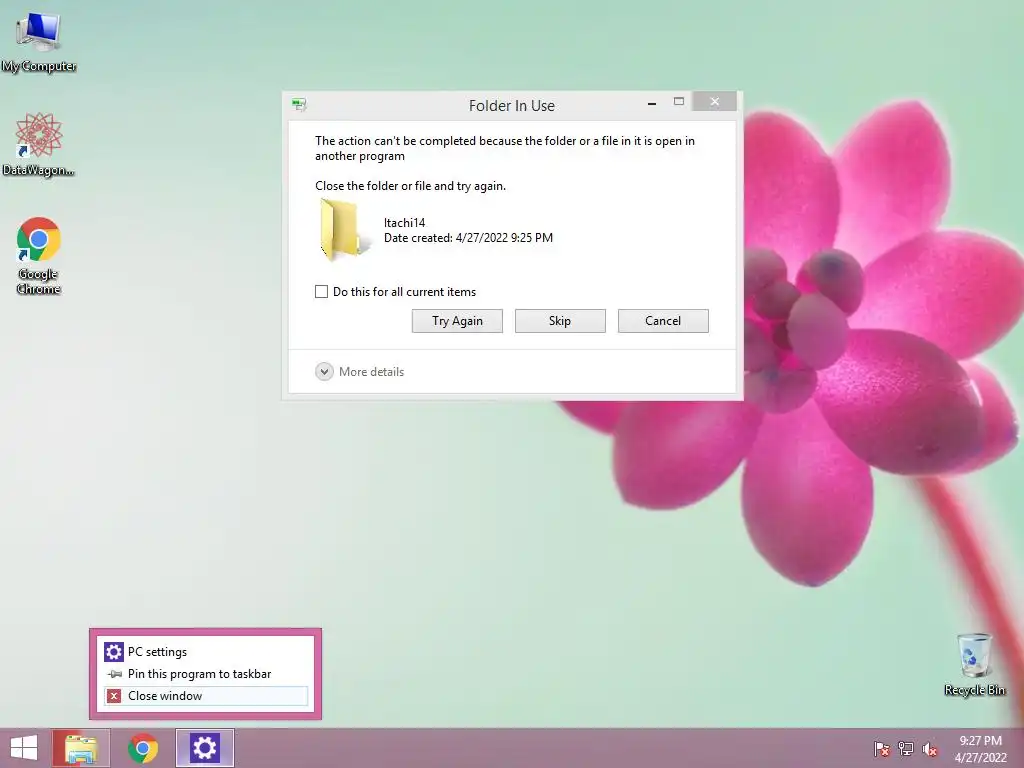Choose PC settings in jump list
The height and width of the screenshot is (768, 1024).
206,652
